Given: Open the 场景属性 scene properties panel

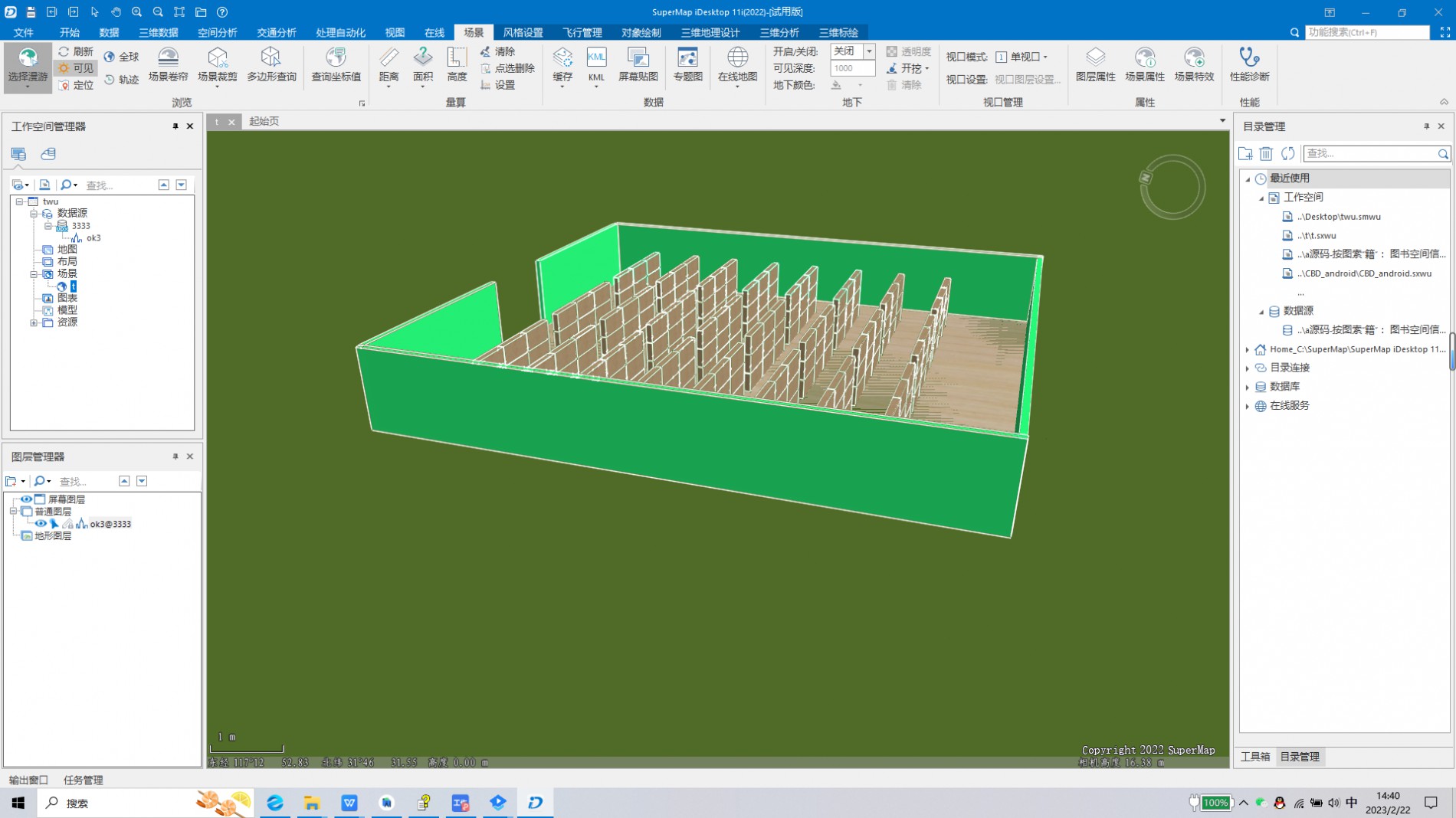Looking at the screenshot, I should (1145, 64).
